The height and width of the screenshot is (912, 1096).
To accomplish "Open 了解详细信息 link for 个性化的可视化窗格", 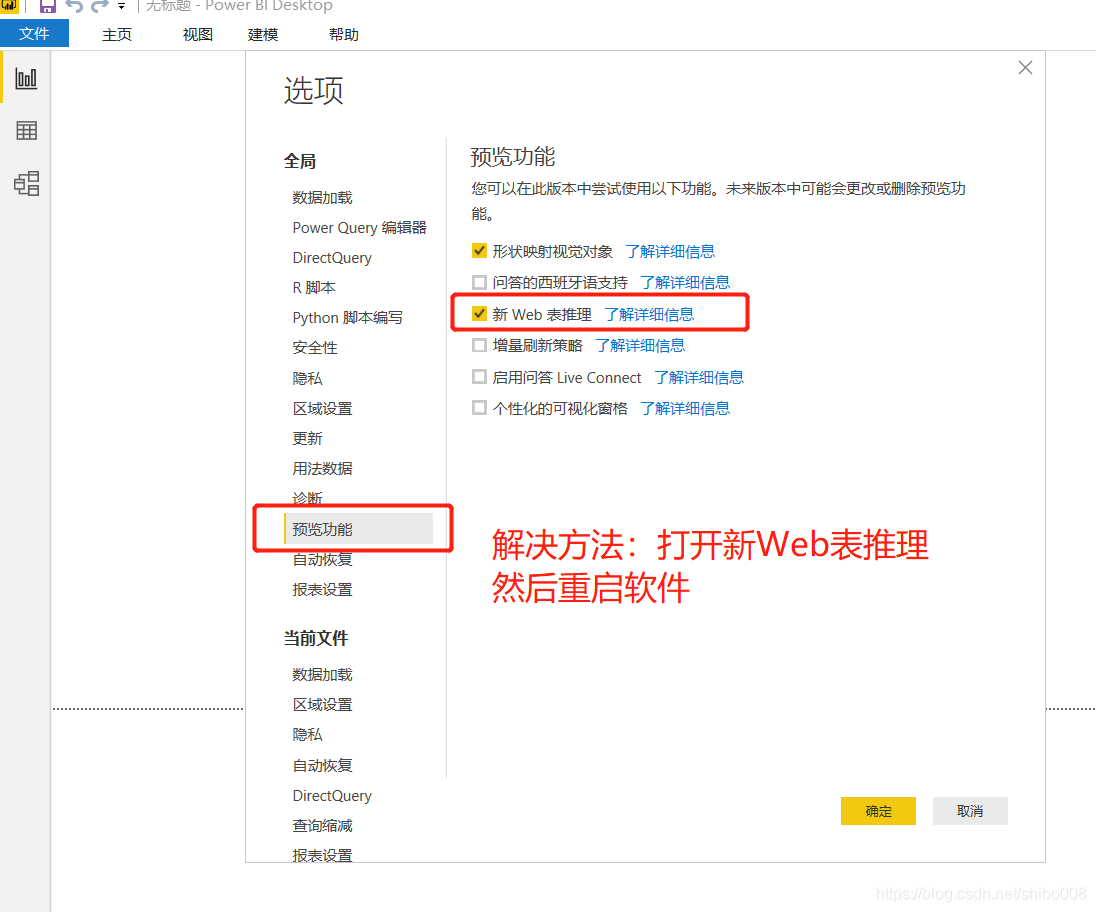I will [685, 408].
